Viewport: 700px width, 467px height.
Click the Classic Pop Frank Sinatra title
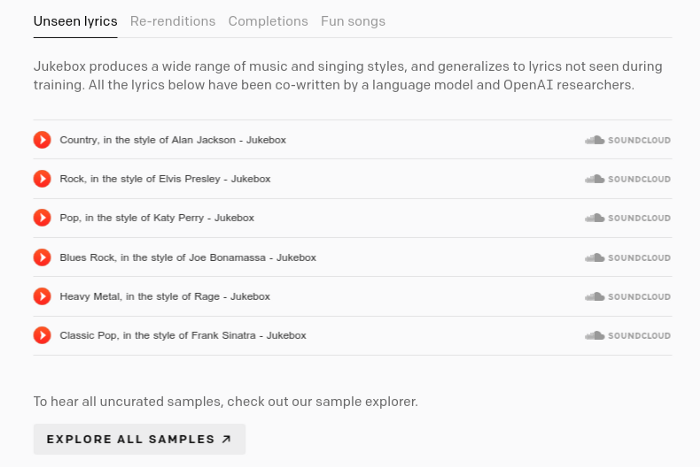click(183, 336)
